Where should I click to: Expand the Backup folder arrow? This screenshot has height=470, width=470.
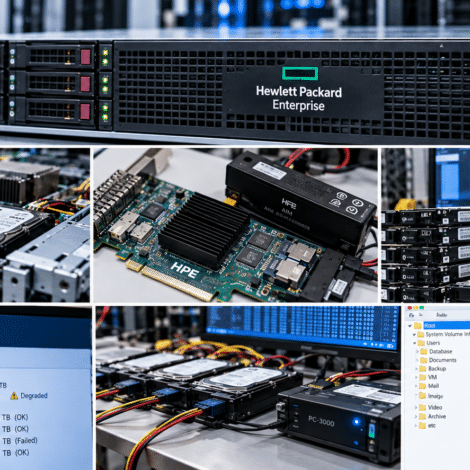[416, 369]
